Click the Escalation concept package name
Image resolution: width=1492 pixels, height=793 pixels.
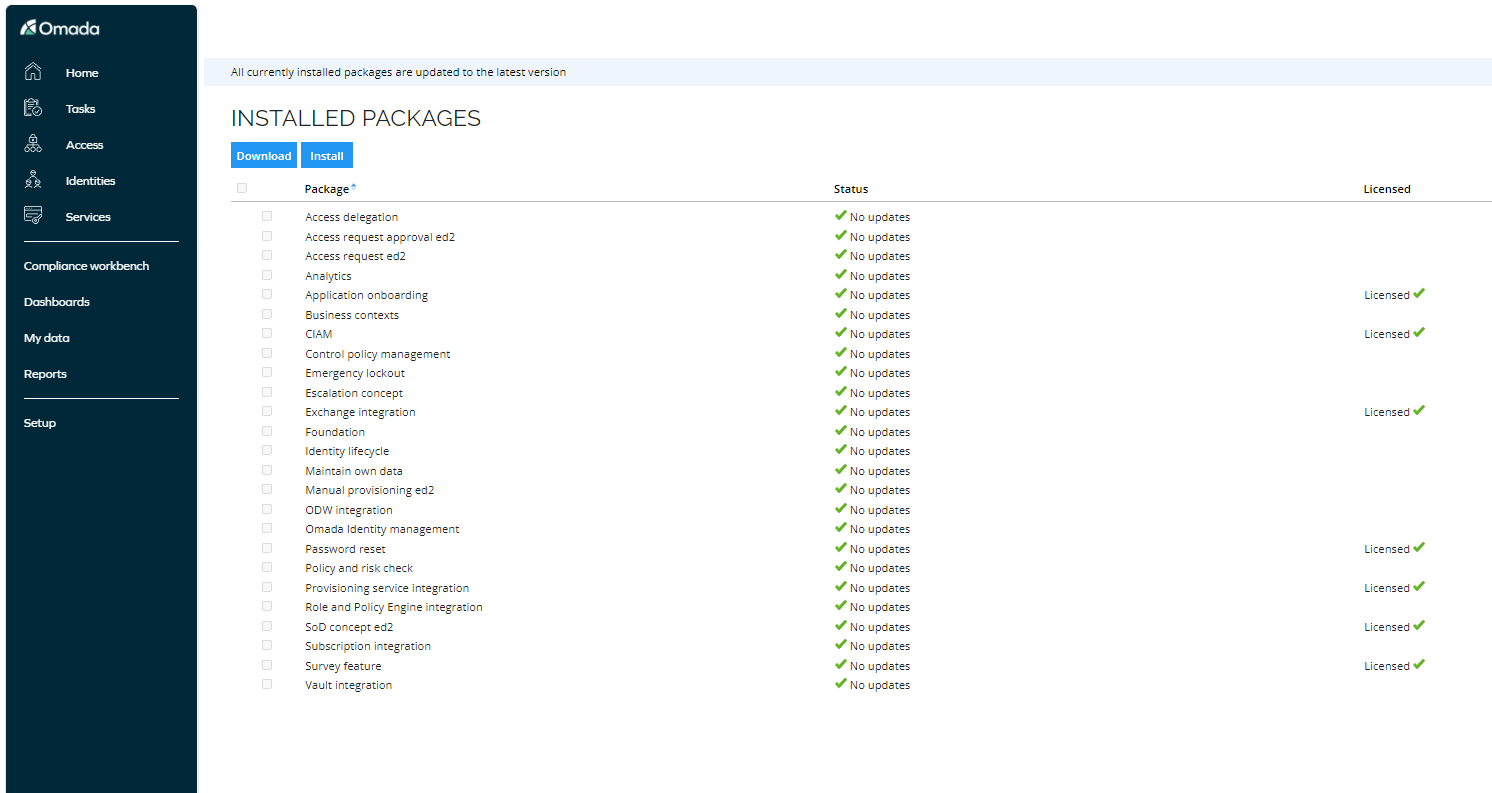point(354,393)
